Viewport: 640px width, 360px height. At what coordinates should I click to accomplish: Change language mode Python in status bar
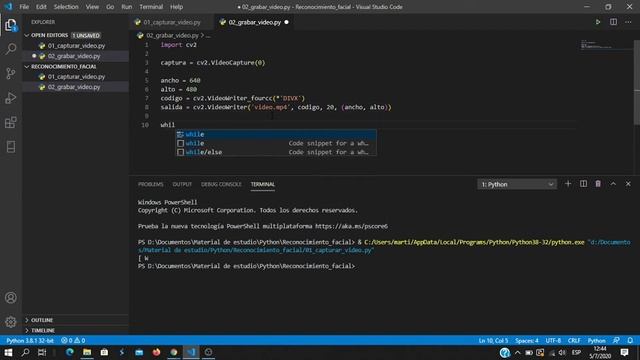tap(596, 340)
